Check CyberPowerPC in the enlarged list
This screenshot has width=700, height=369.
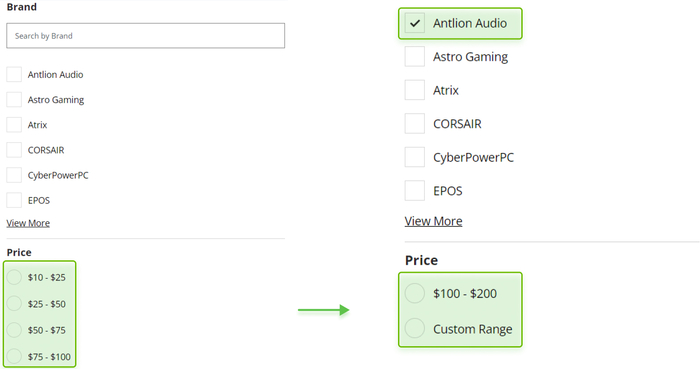click(x=415, y=157)
